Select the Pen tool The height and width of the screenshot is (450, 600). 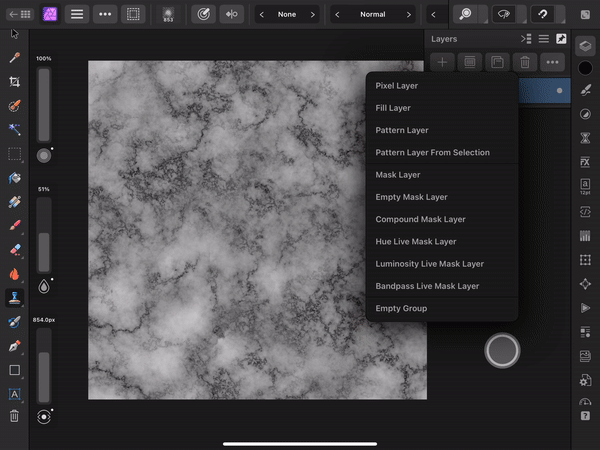point(15,346)
